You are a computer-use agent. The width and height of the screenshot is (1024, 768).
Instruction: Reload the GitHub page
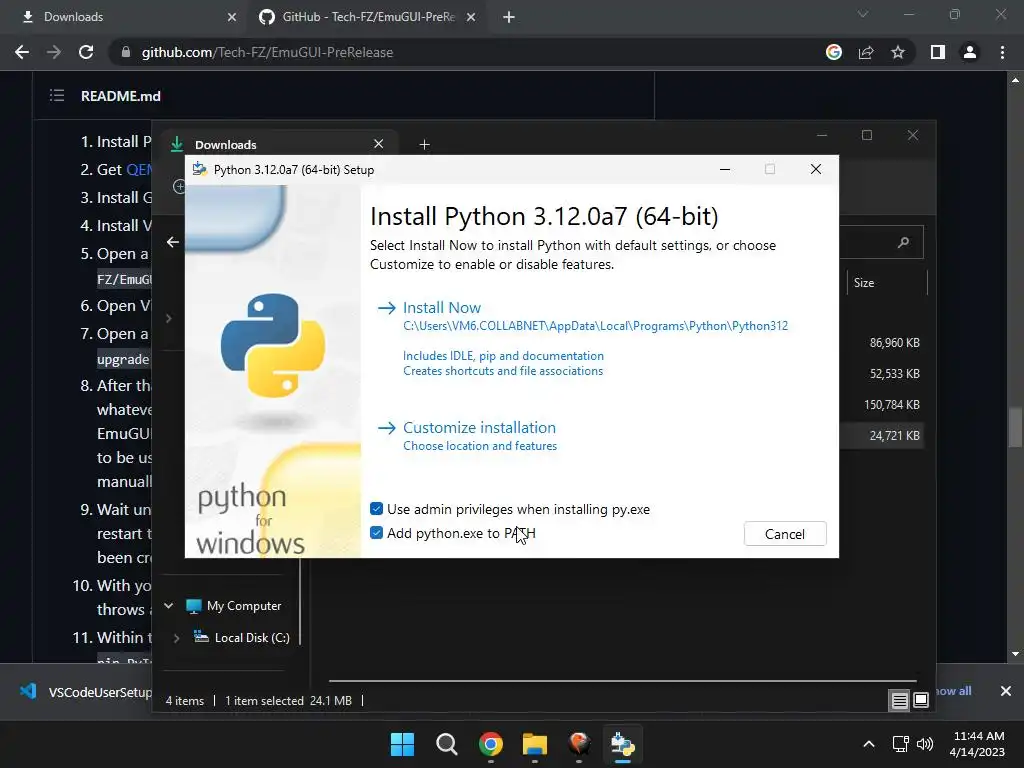click(x=86, y=52)
